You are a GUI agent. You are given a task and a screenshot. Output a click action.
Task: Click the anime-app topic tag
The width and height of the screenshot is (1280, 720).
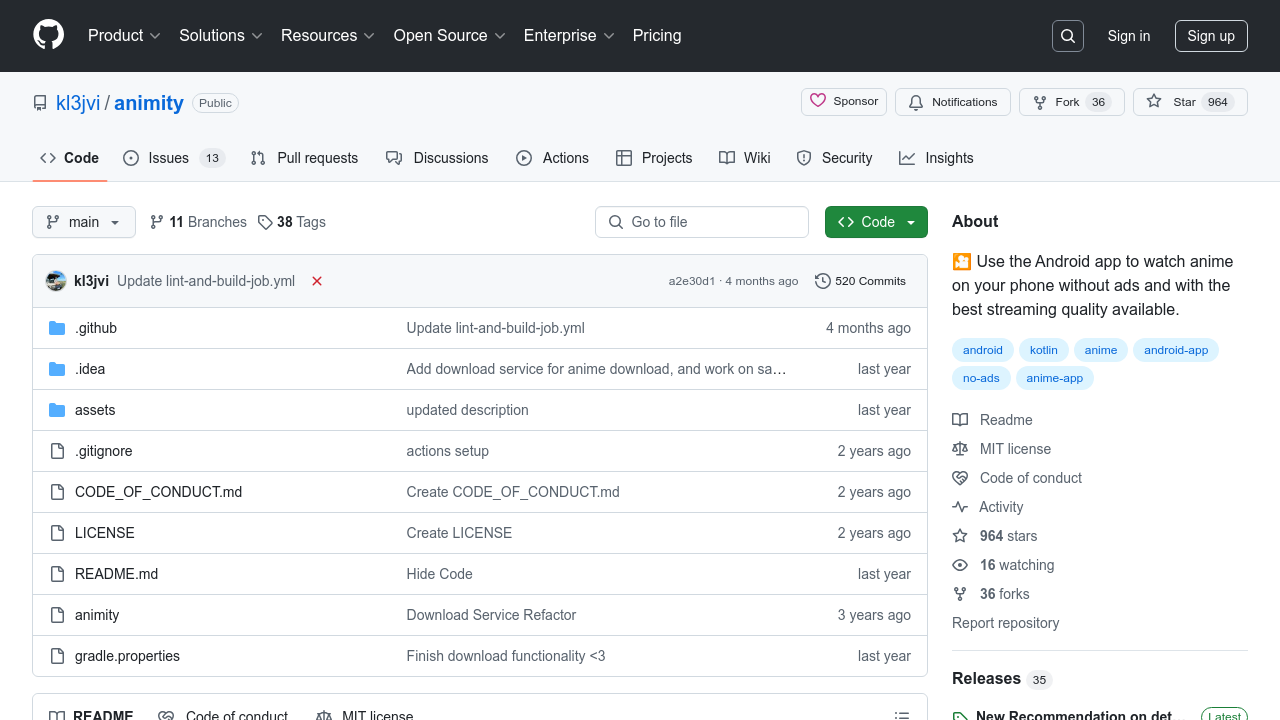(x=1055, y=378)
